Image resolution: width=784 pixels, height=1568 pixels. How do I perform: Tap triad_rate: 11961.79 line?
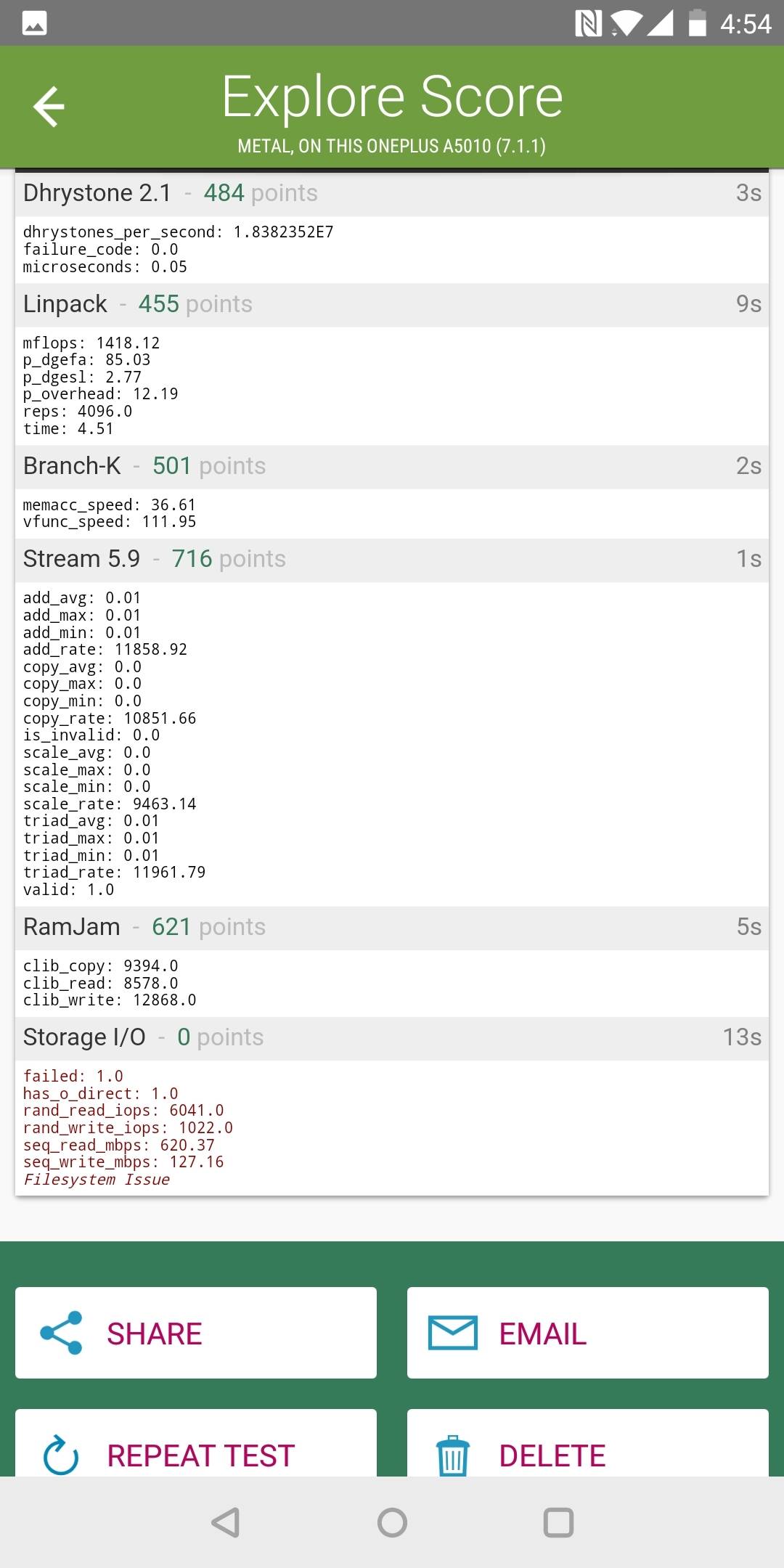115,873
